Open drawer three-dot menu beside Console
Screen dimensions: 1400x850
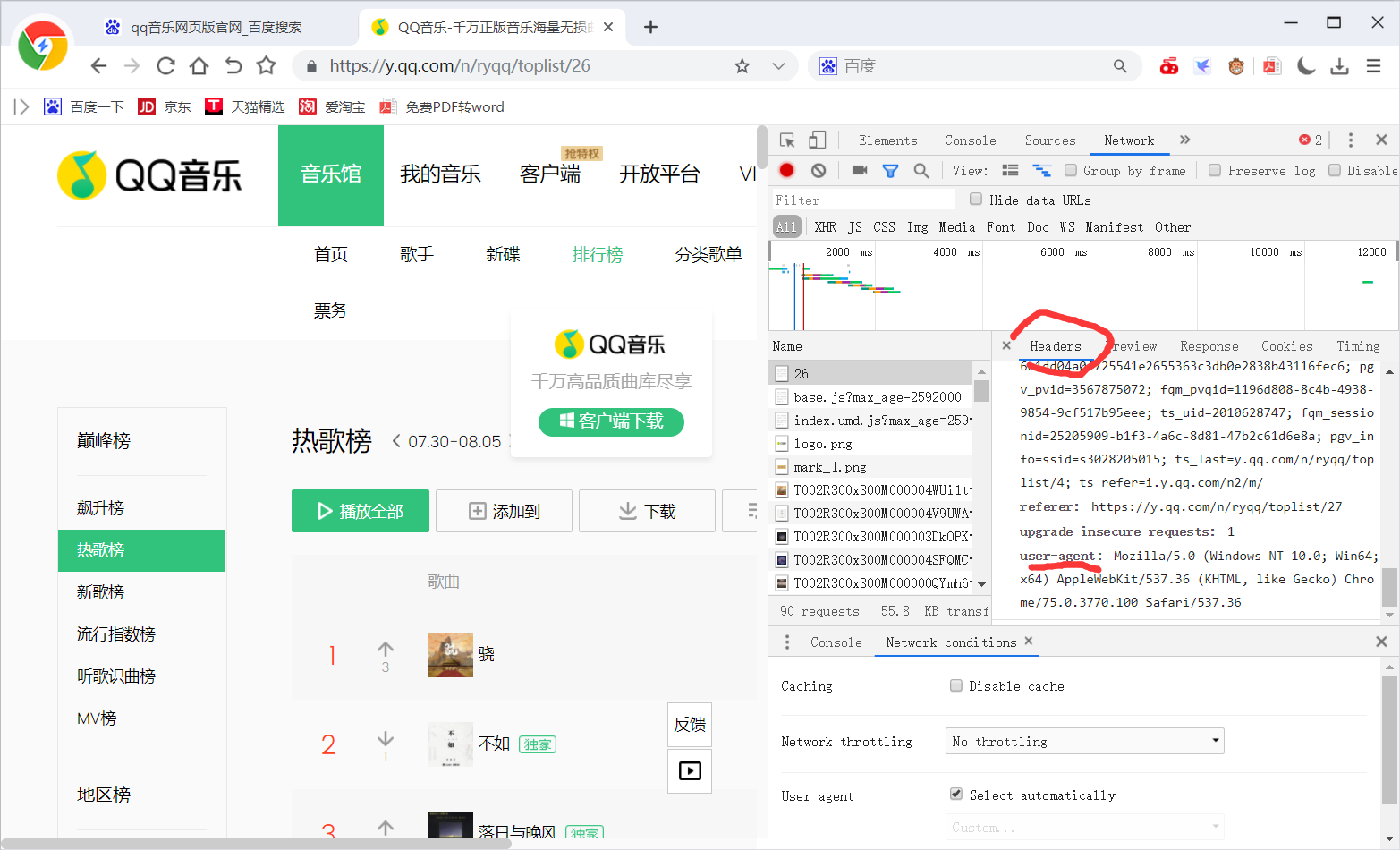pos(787,642)
